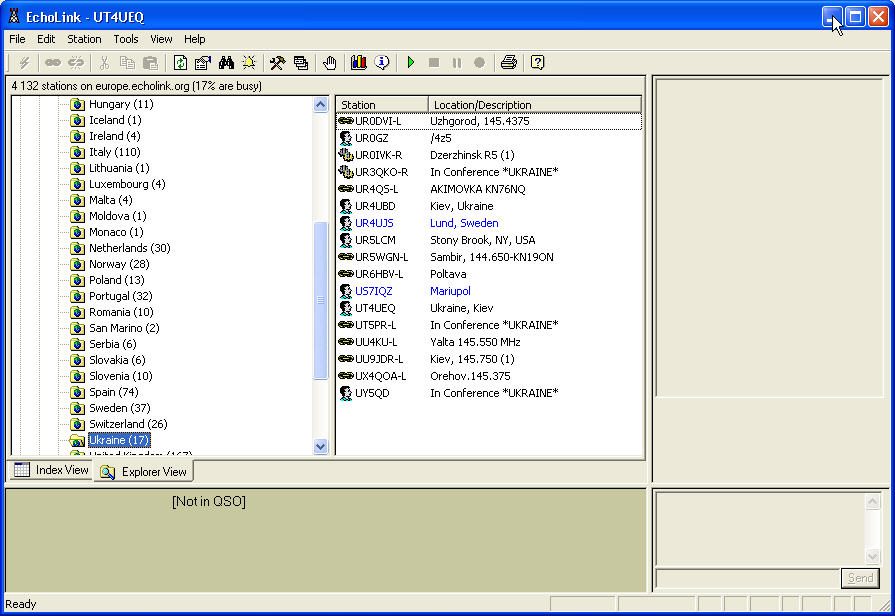The image size is (895, 616).
Task: Select station UR4UBD
Action: [489, 206]
